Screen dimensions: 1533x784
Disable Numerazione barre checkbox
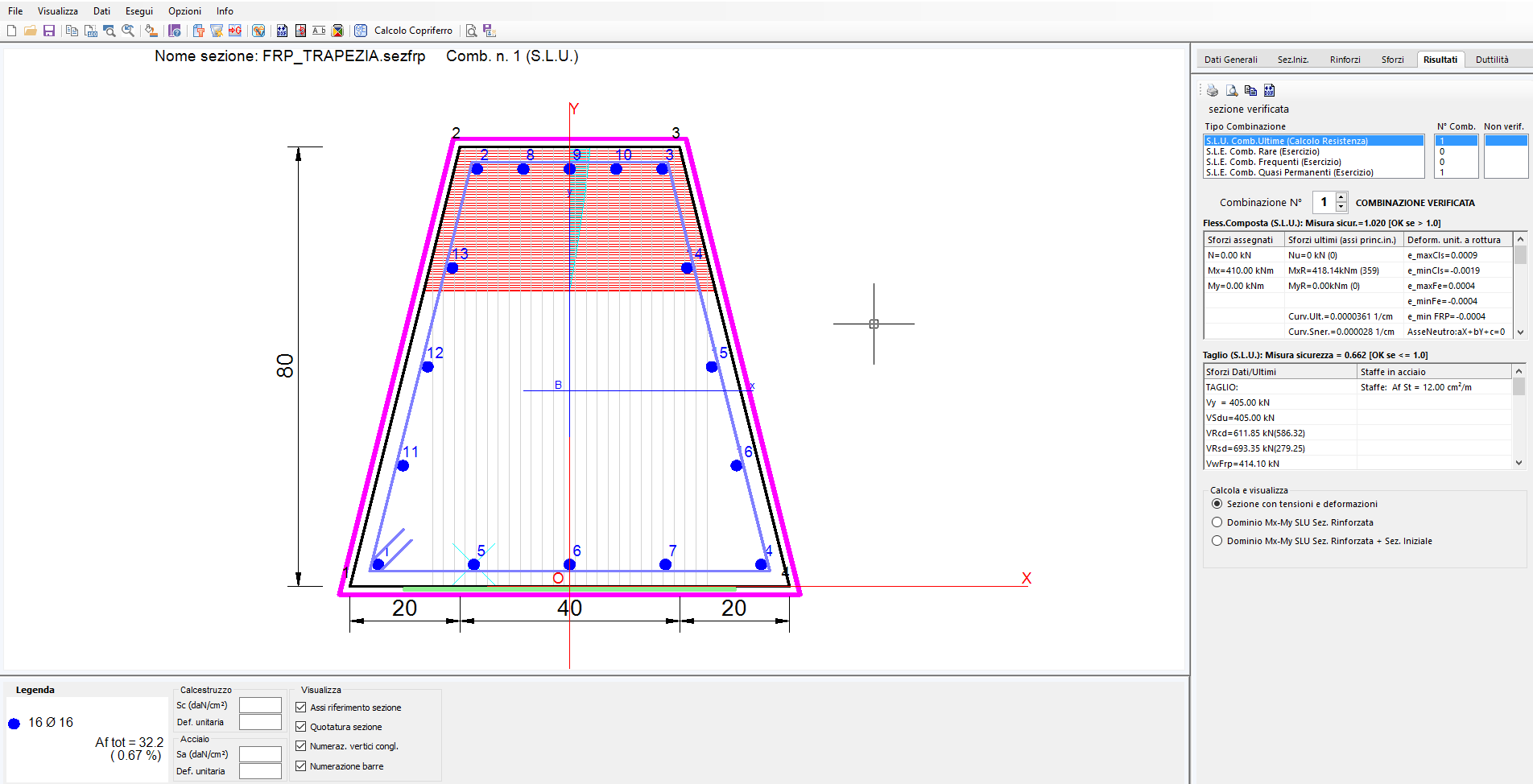pos(301,766)
